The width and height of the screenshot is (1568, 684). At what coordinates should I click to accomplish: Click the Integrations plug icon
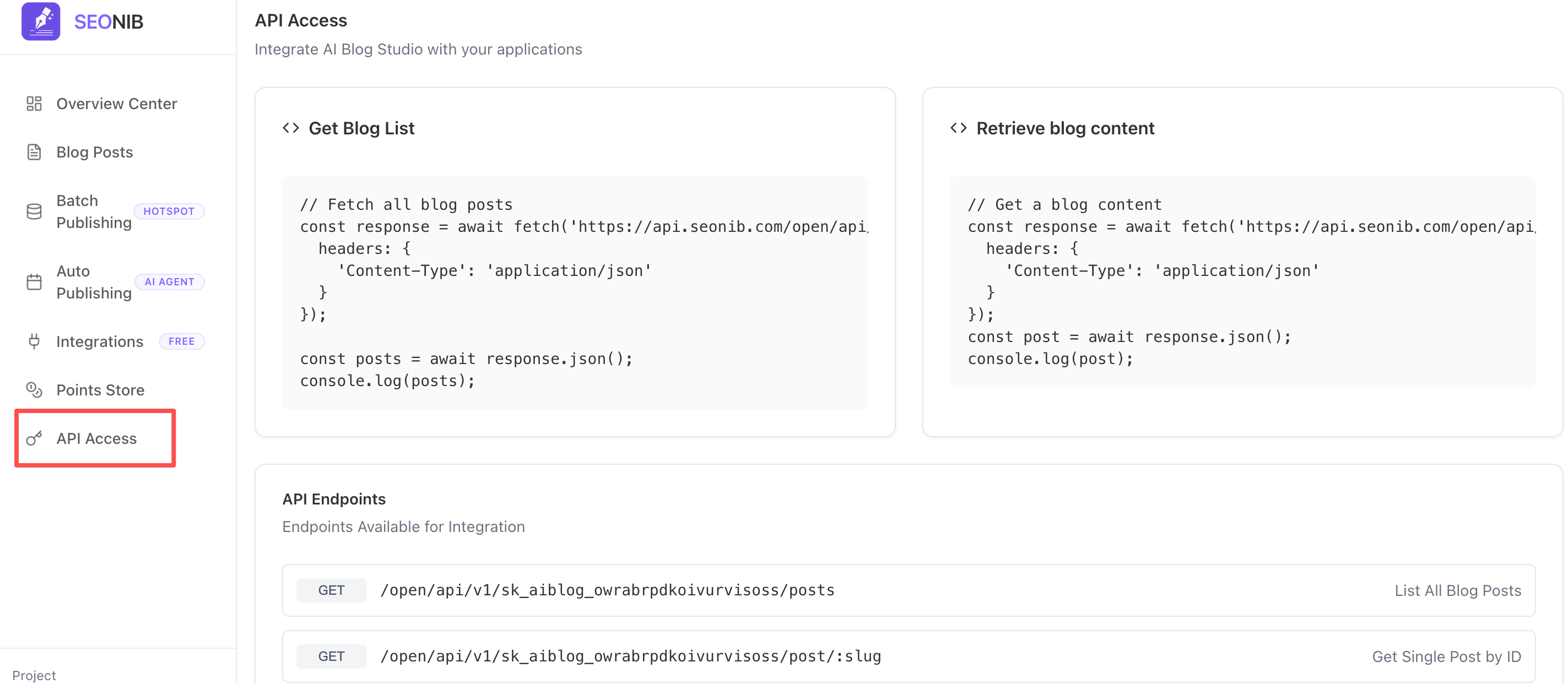pyautogui.click(x=34, y=341)
